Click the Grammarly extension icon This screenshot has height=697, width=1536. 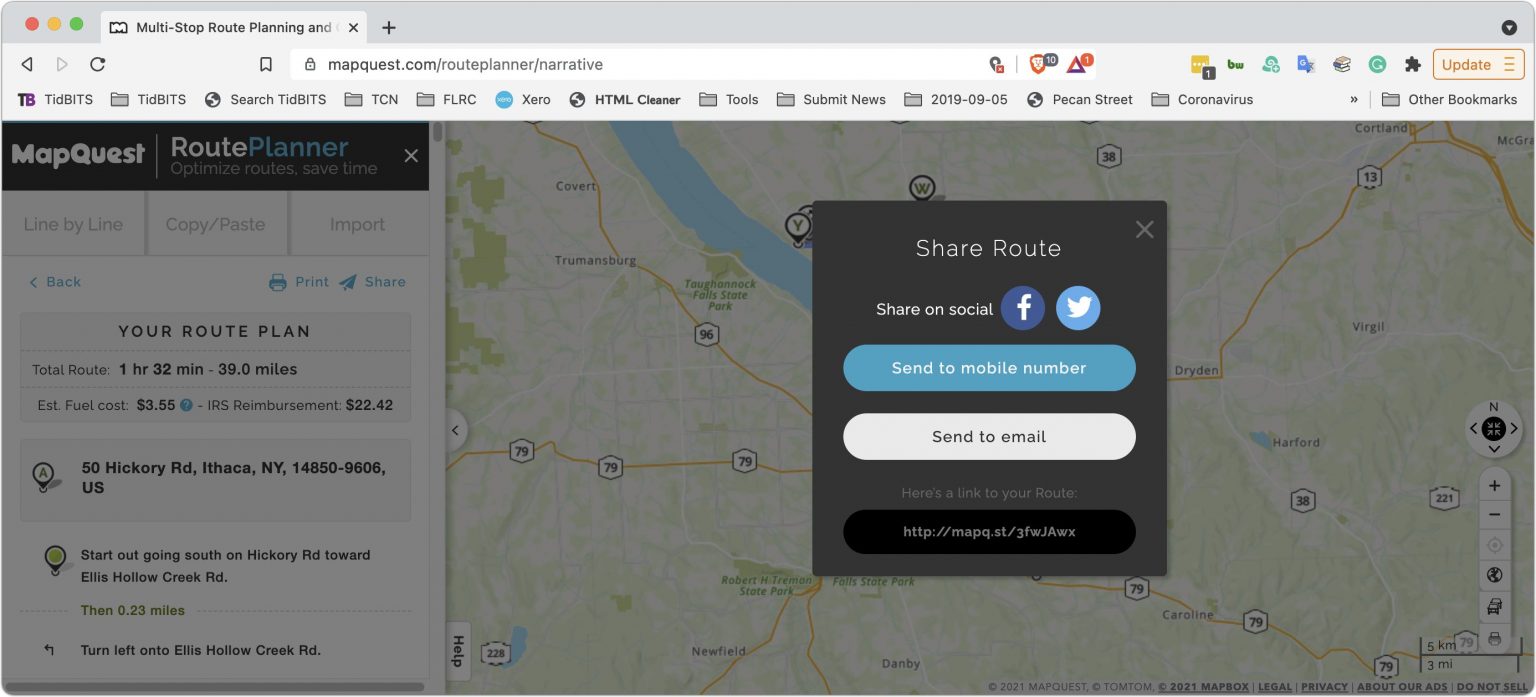click(1378, 63)
